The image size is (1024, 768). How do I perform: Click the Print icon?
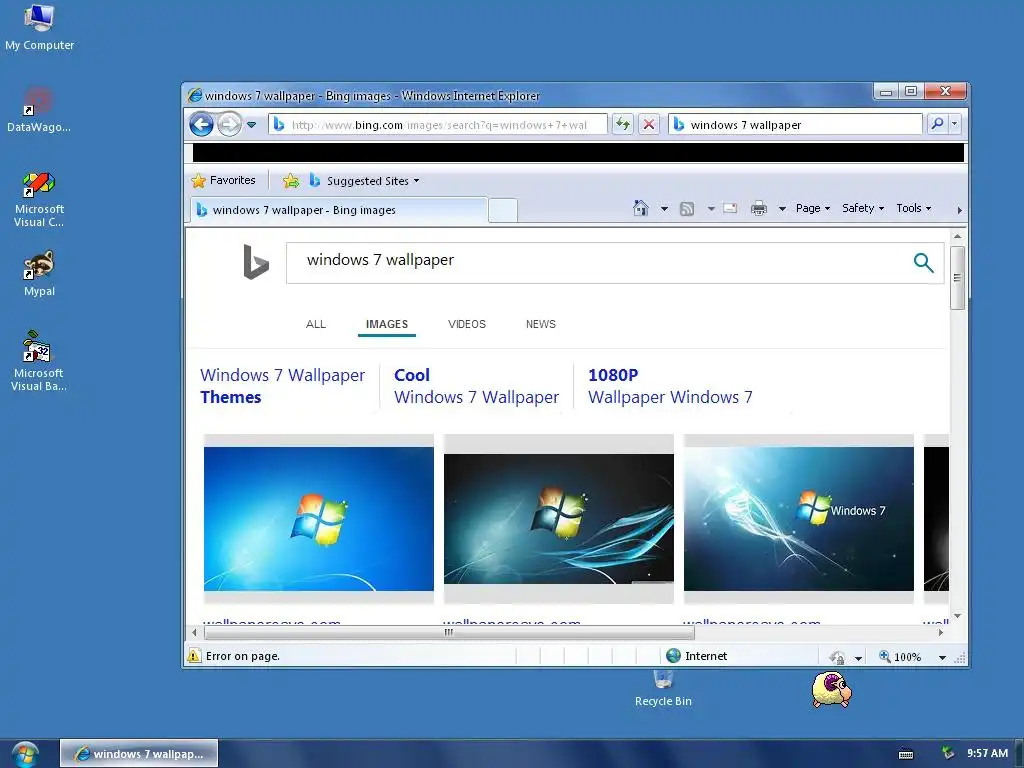(759, 209)
